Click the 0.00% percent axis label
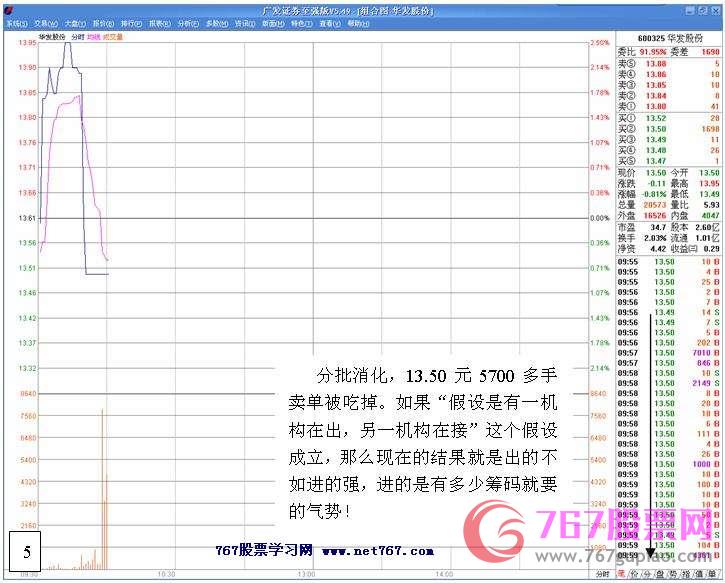725x583 pixels. (x=600, y=218)
